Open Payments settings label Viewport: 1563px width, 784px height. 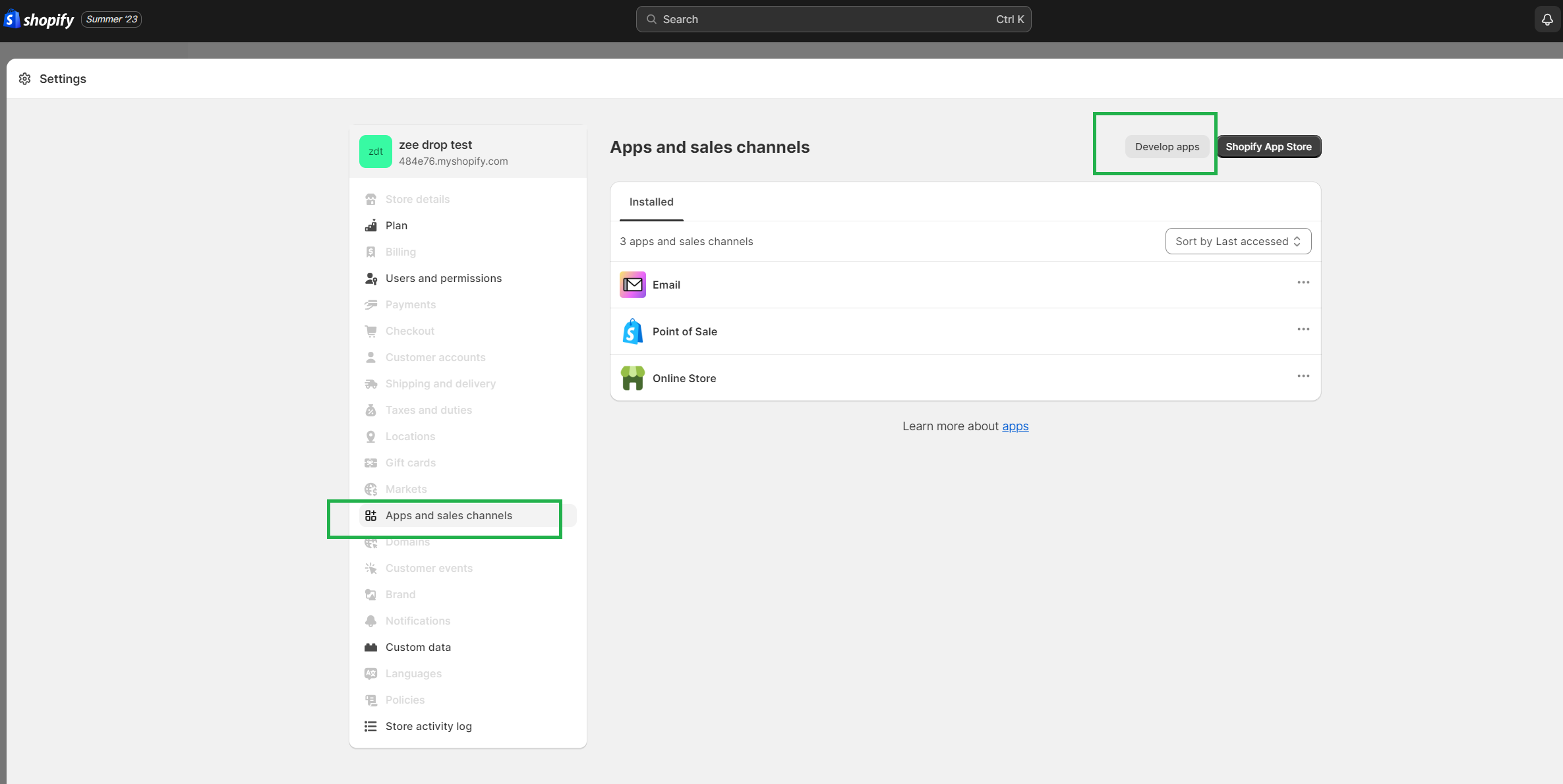pos(411,305)
